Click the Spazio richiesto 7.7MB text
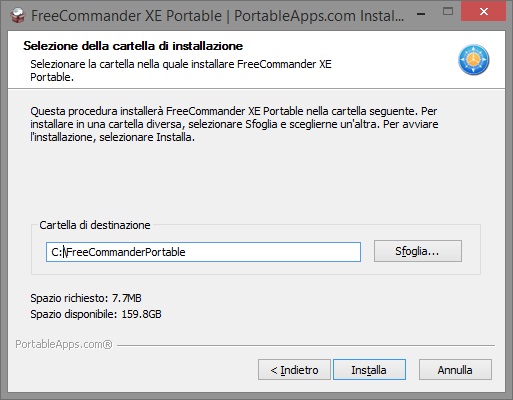 click(86, 298)
